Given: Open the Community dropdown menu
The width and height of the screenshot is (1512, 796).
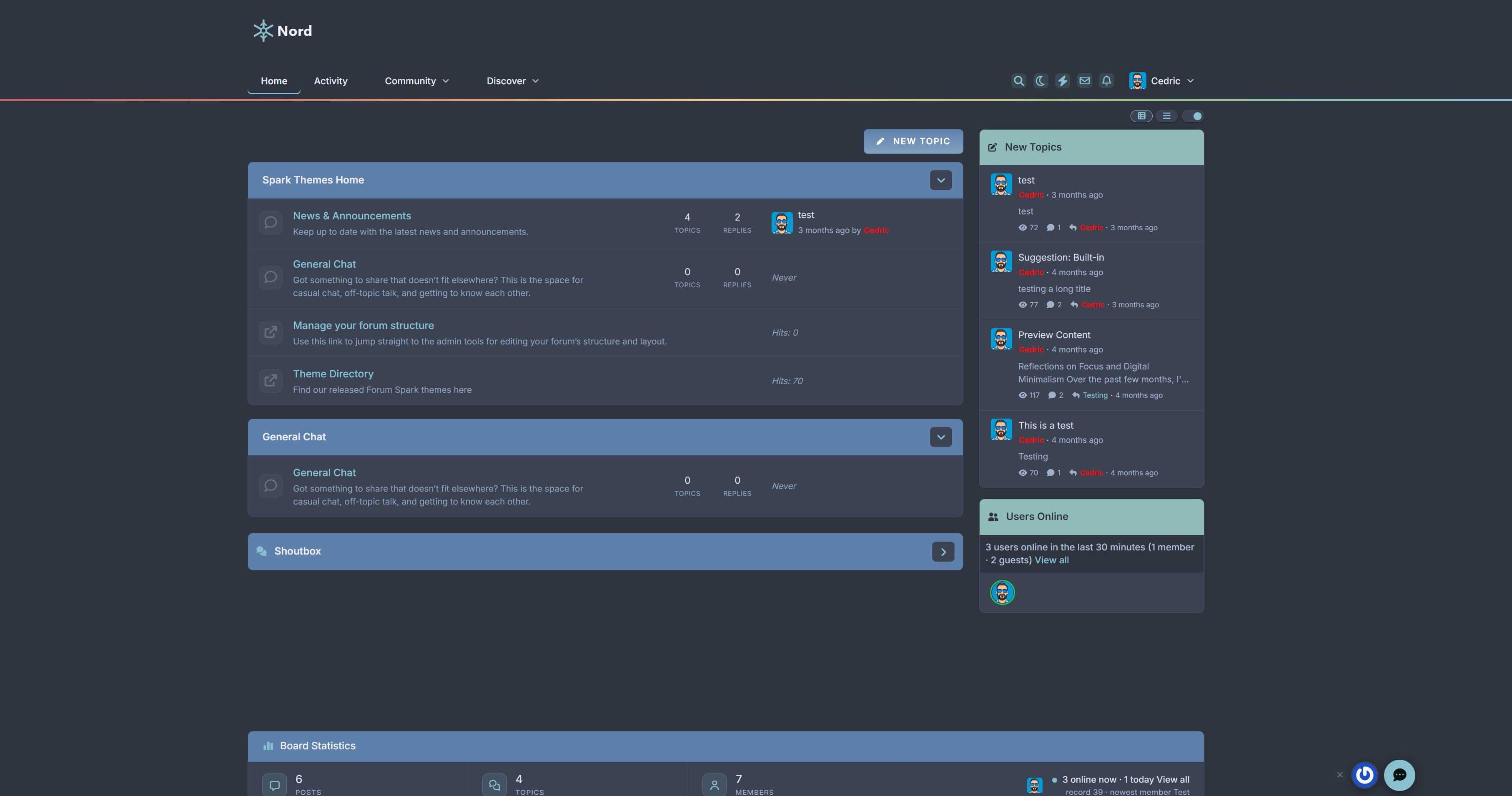Looking at the screenshot, I should 417,81.
